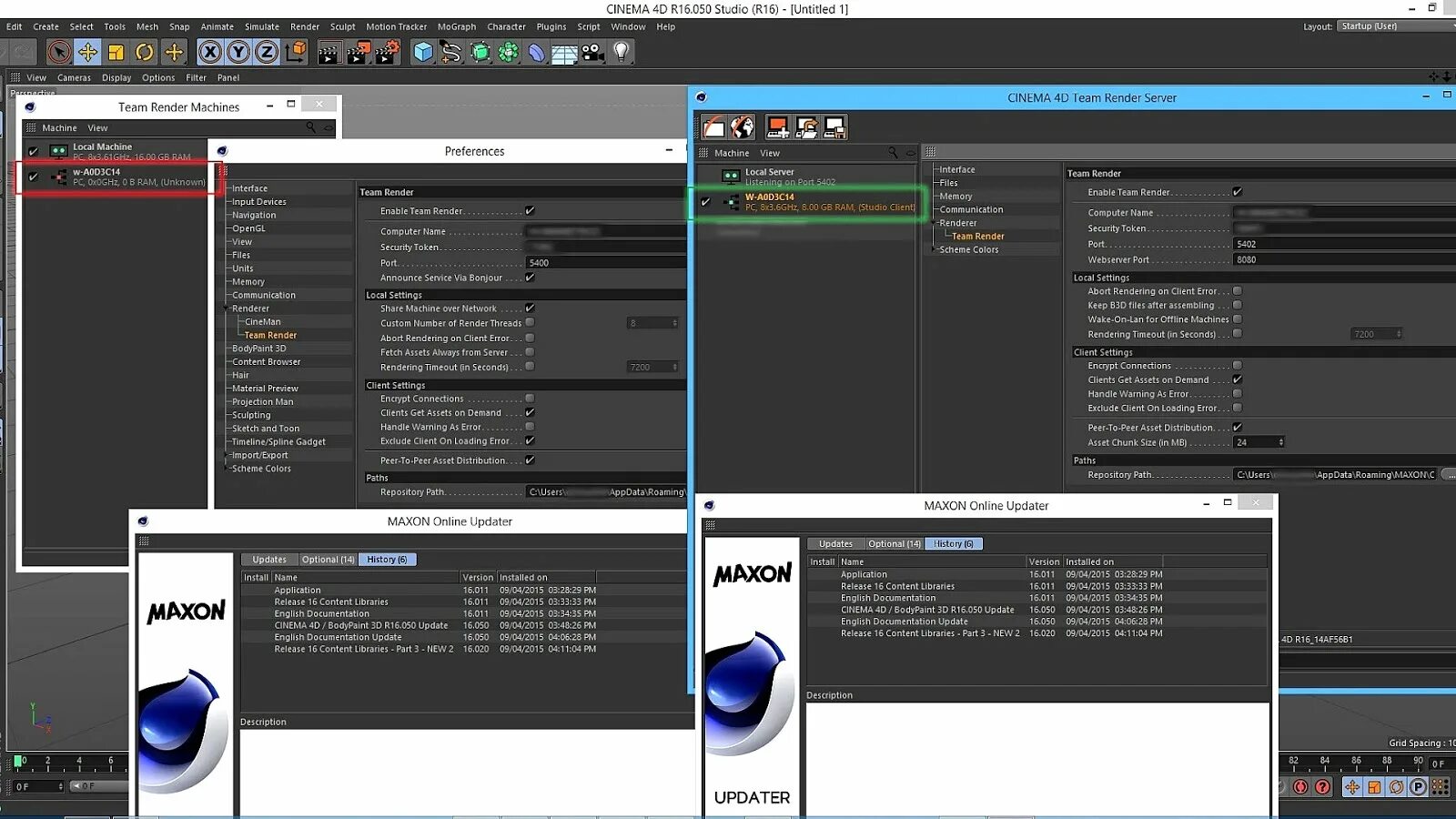Activate the Scale tool in main toolbar
The height and width of the screenshot is (819, 1456).
coord(116,52)
